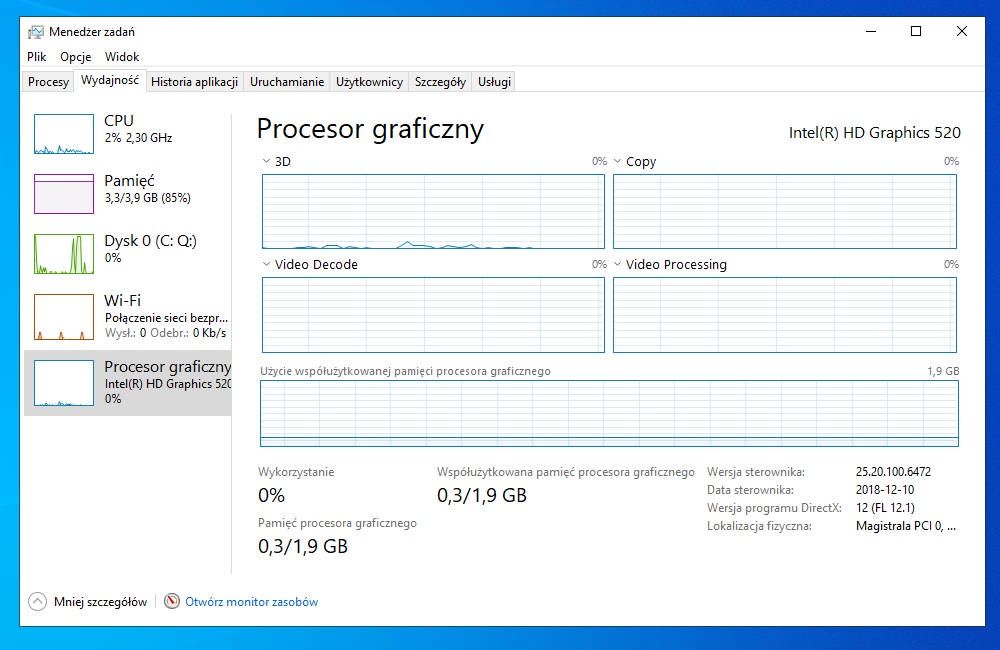The height and width of the screenshot is (650, 1000).
Task: Click the 3,3/3,9 GB (85%) memory text
Action: tap(148, 198)
